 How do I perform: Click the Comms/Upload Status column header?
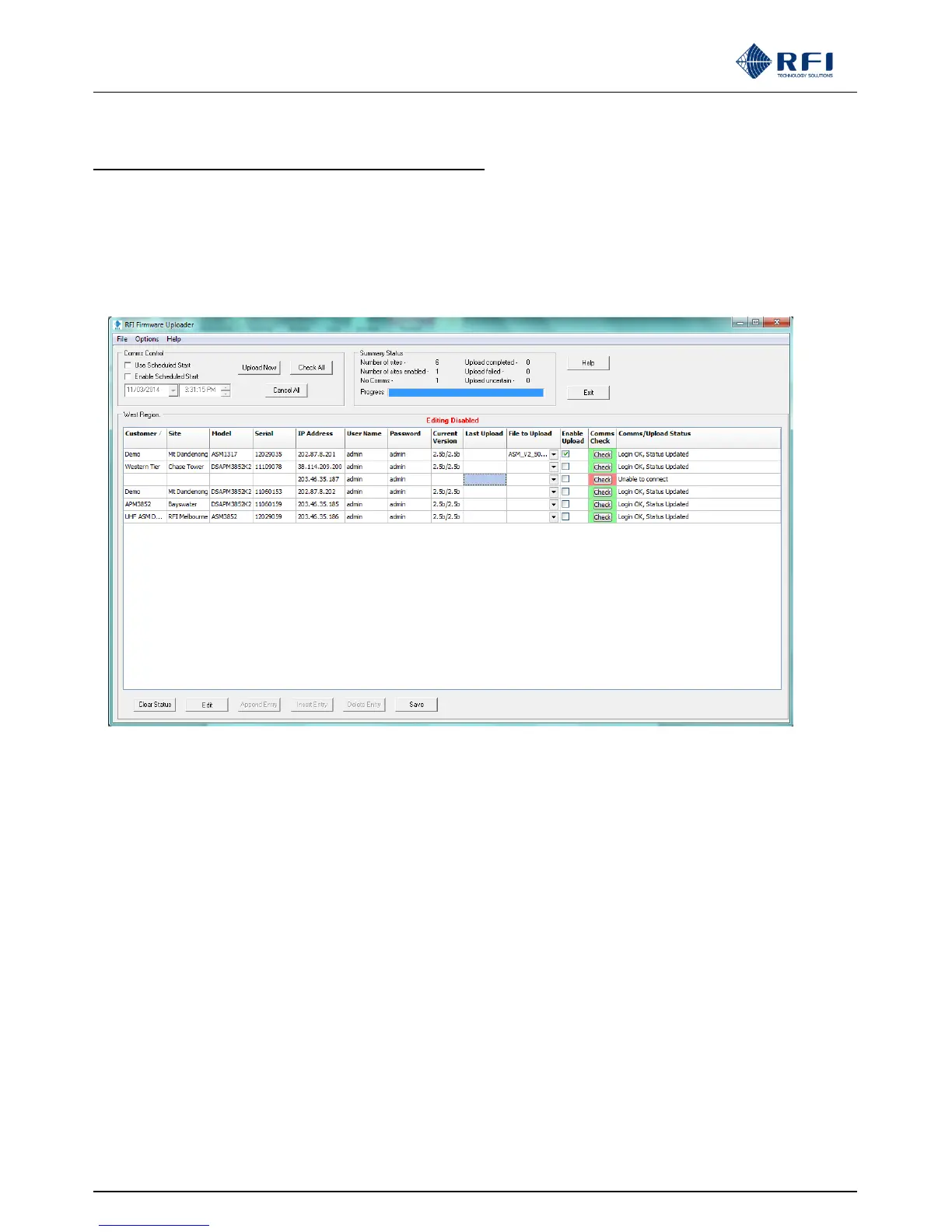point(698,437)
